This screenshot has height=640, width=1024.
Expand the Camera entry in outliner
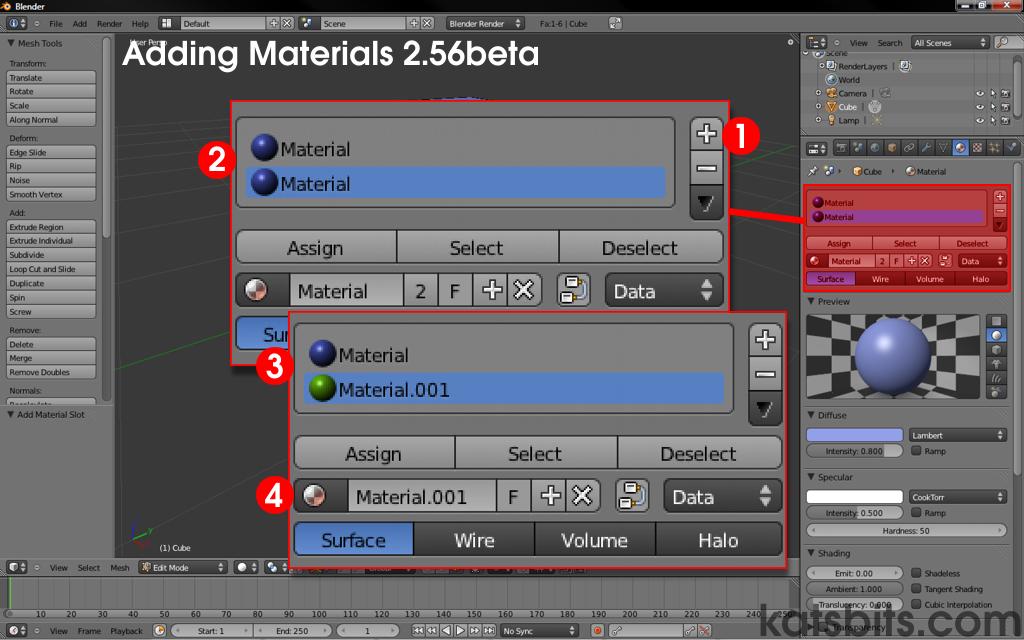(818, 93)
